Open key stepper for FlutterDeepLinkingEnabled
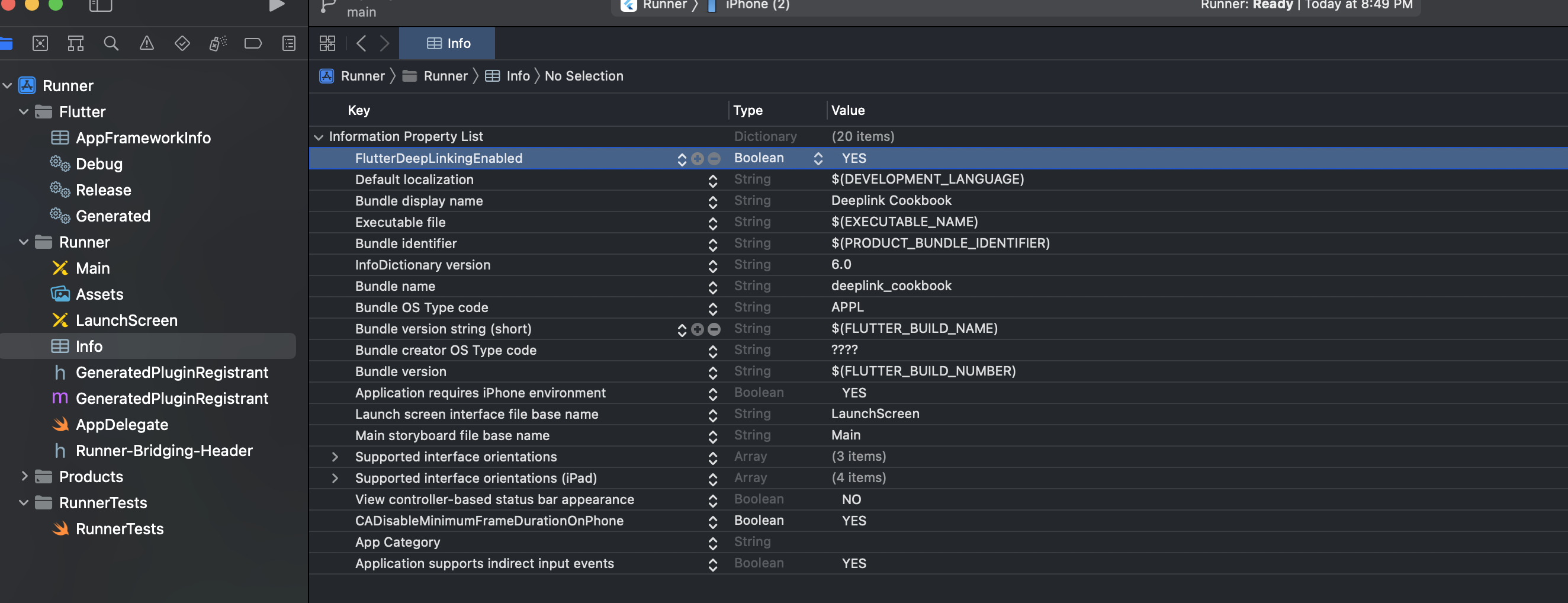 (682, 159)
